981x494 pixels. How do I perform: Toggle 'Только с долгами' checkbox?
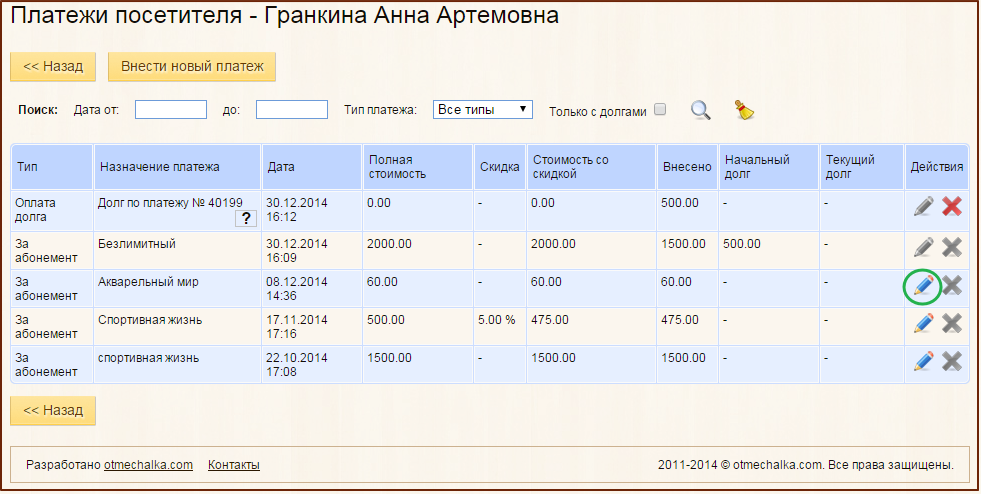point(660,109)
